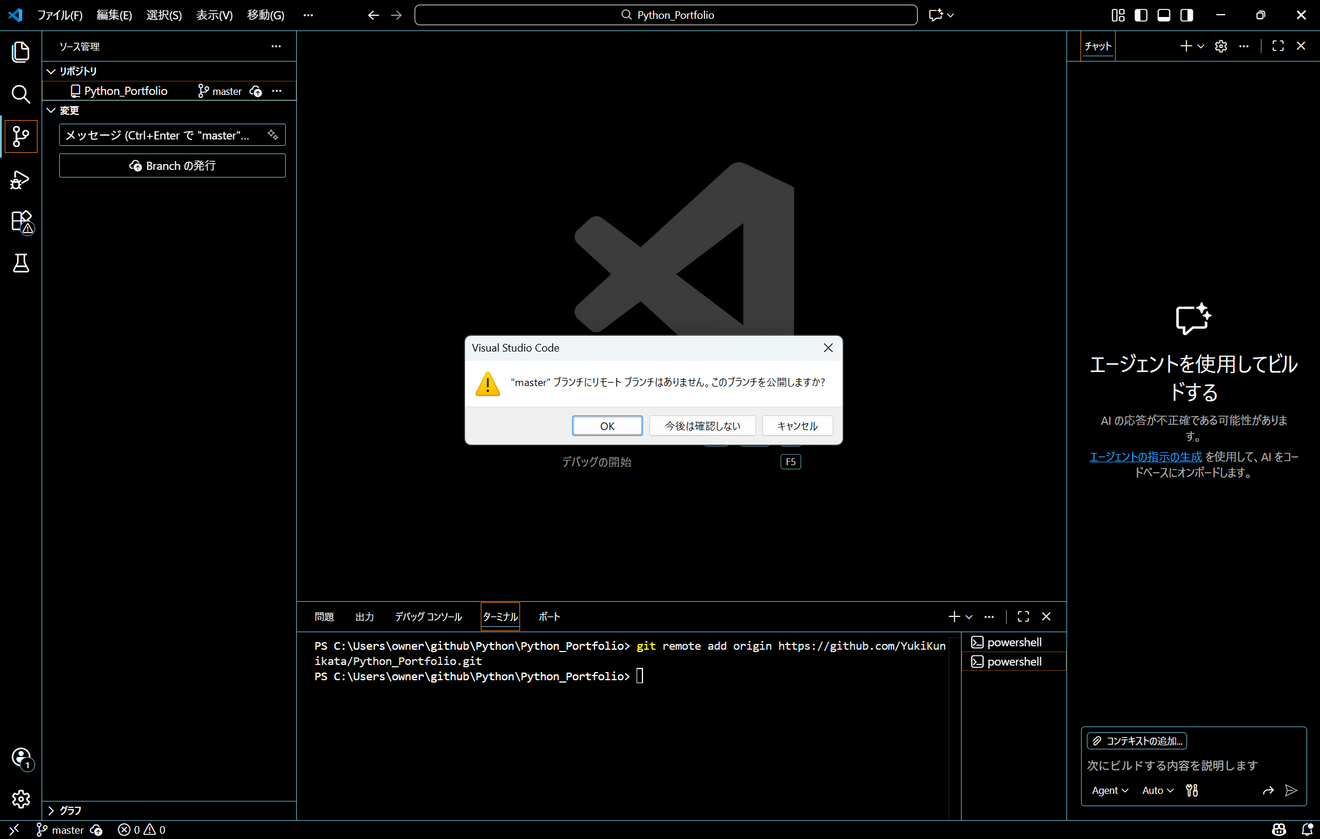Maximize the terminal panel

click(1023, 616)
